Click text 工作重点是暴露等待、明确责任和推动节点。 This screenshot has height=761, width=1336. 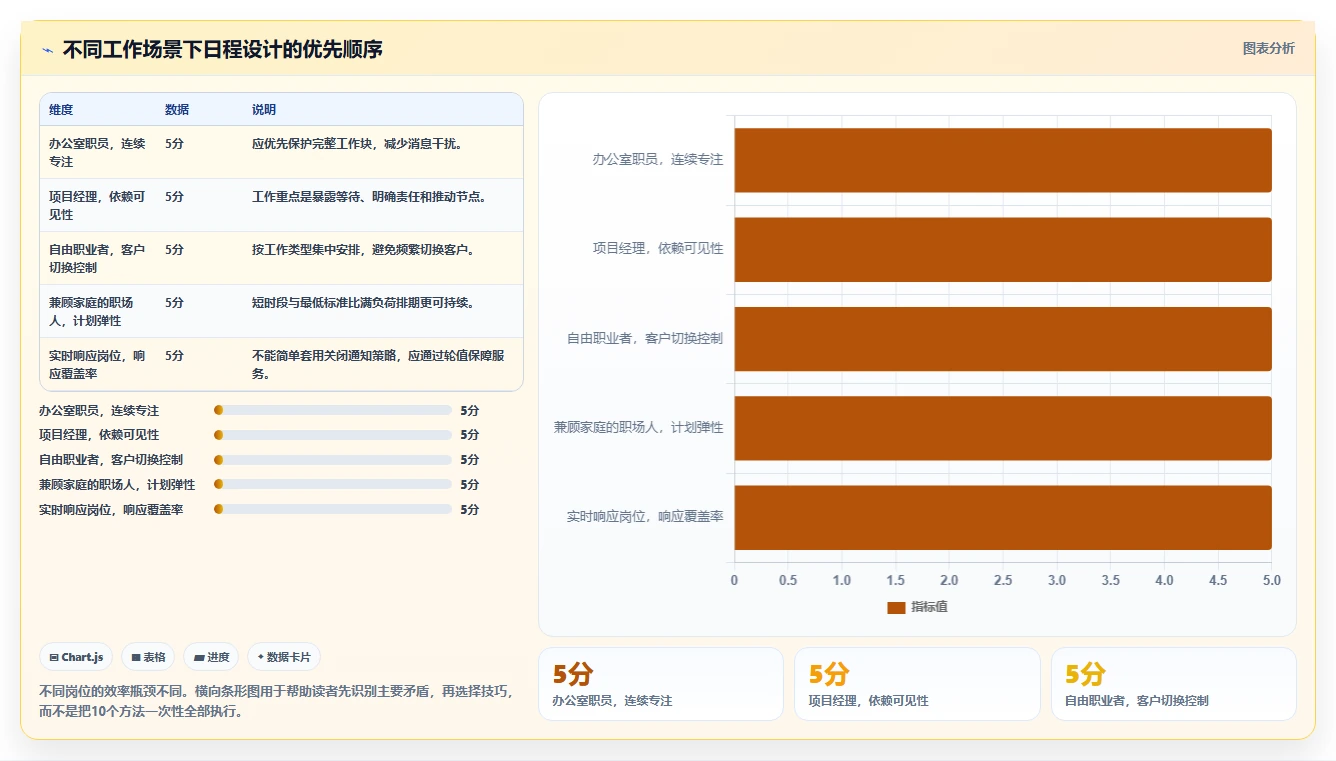pos(370,196)
